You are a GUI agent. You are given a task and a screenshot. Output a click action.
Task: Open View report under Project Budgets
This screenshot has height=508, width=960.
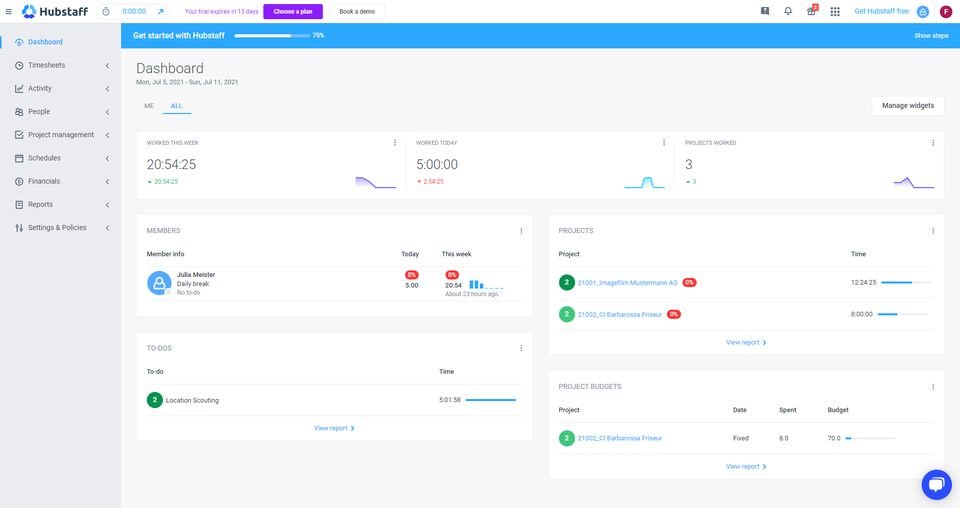(x=746, y=467)
